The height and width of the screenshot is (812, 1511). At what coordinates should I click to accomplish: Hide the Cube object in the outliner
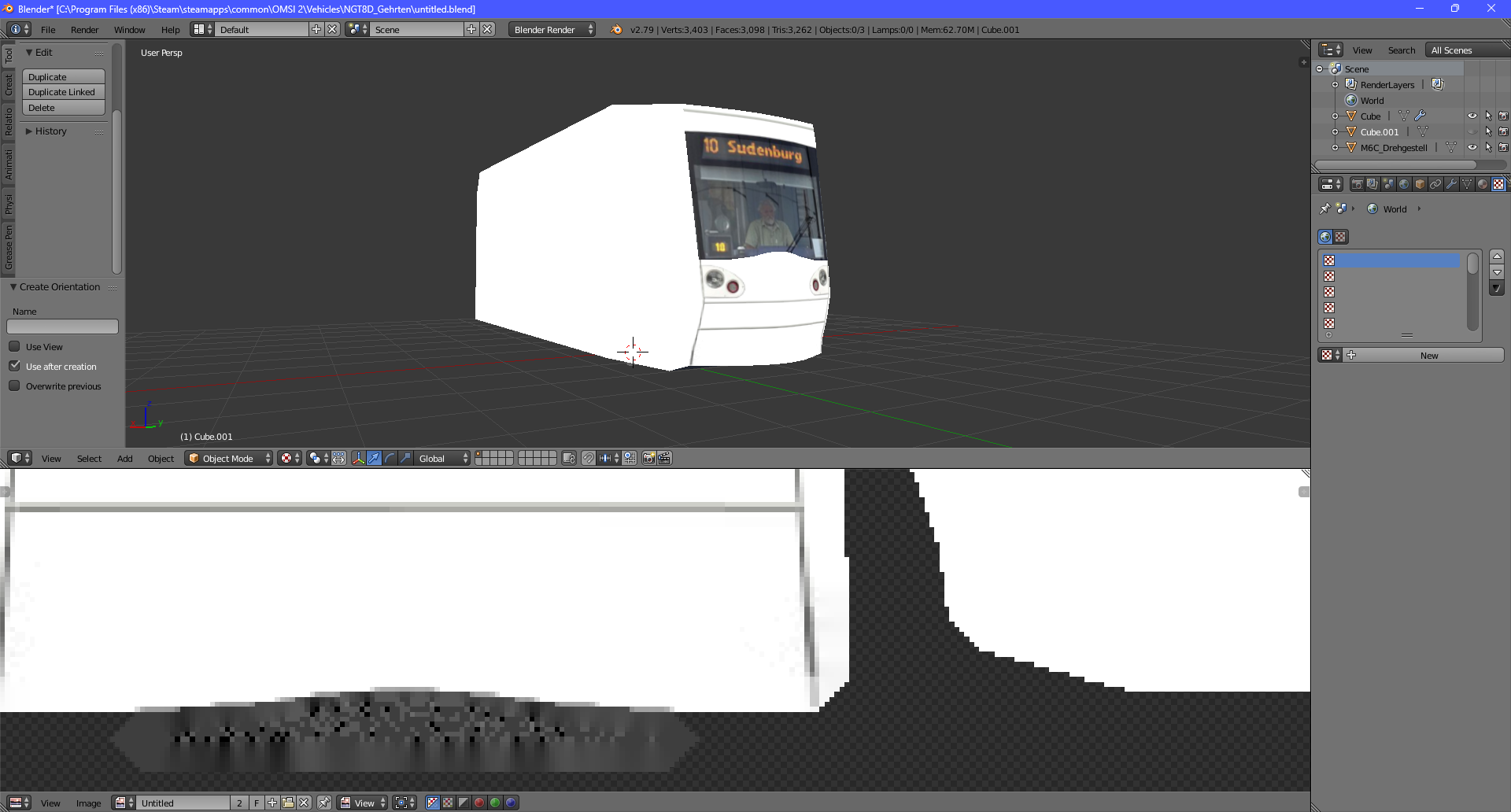[1472, 116]
